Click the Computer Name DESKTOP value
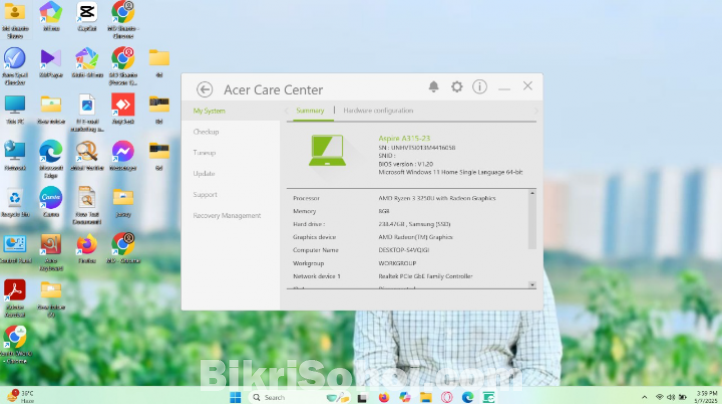The height and width of the screenshot is (404, 722). point(403,250)
